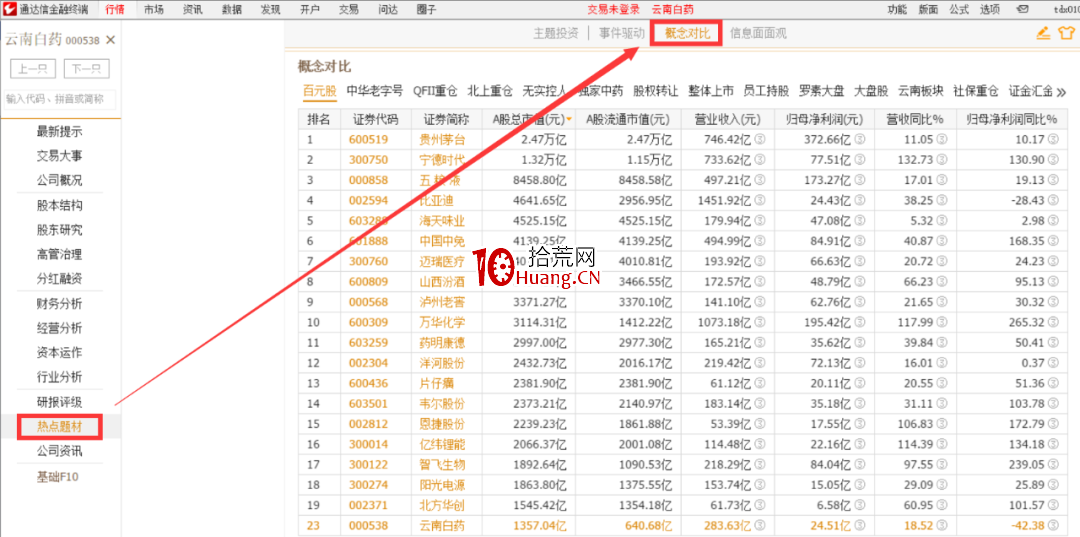Viewport: 1080px width, 537px height.
Task: Click the info circle beside 372.66亿
Action: coord(860,140)
